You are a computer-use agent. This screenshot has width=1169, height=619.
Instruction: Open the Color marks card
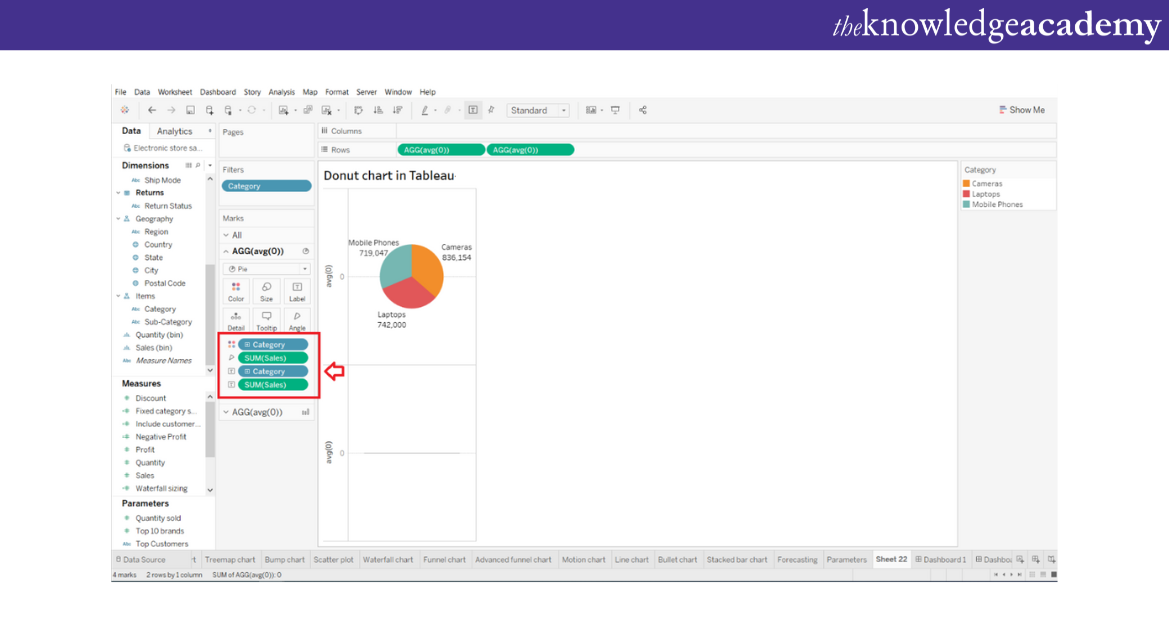click(x=236, y=291)
